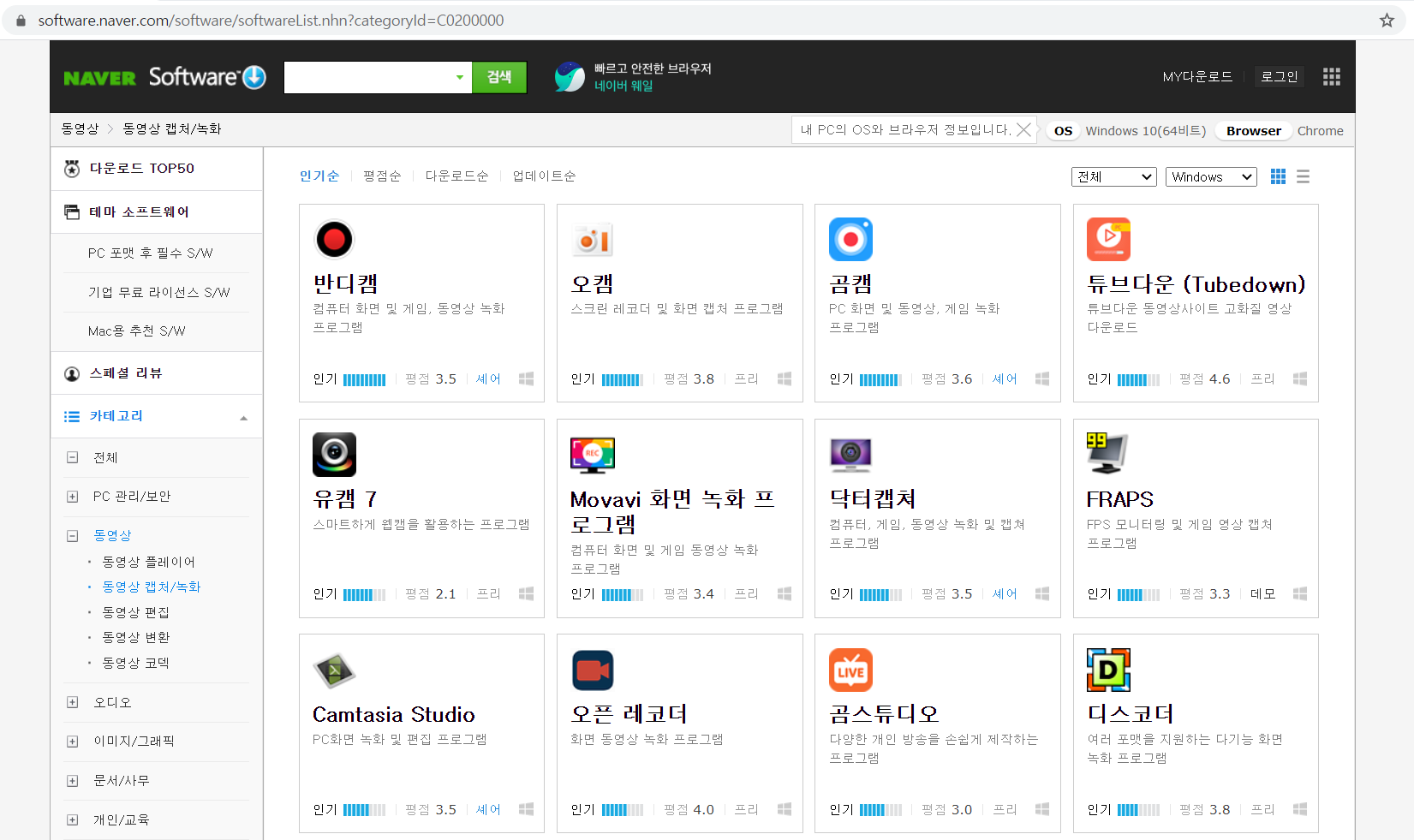
Task: Expand the 오디오 tree node
Action: (x=73, y=702)
